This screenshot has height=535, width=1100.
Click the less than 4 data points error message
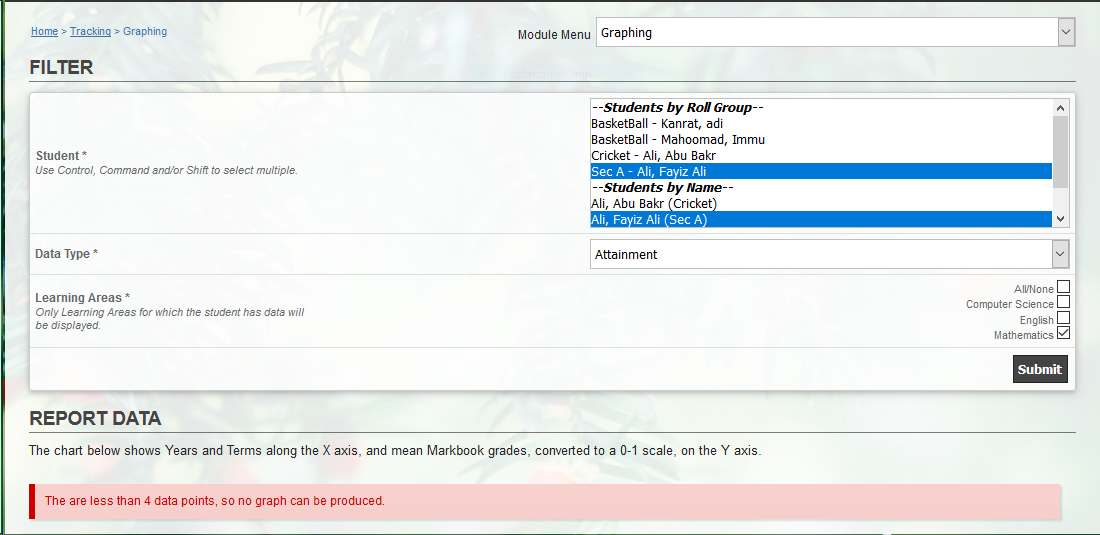coord(545,501)
